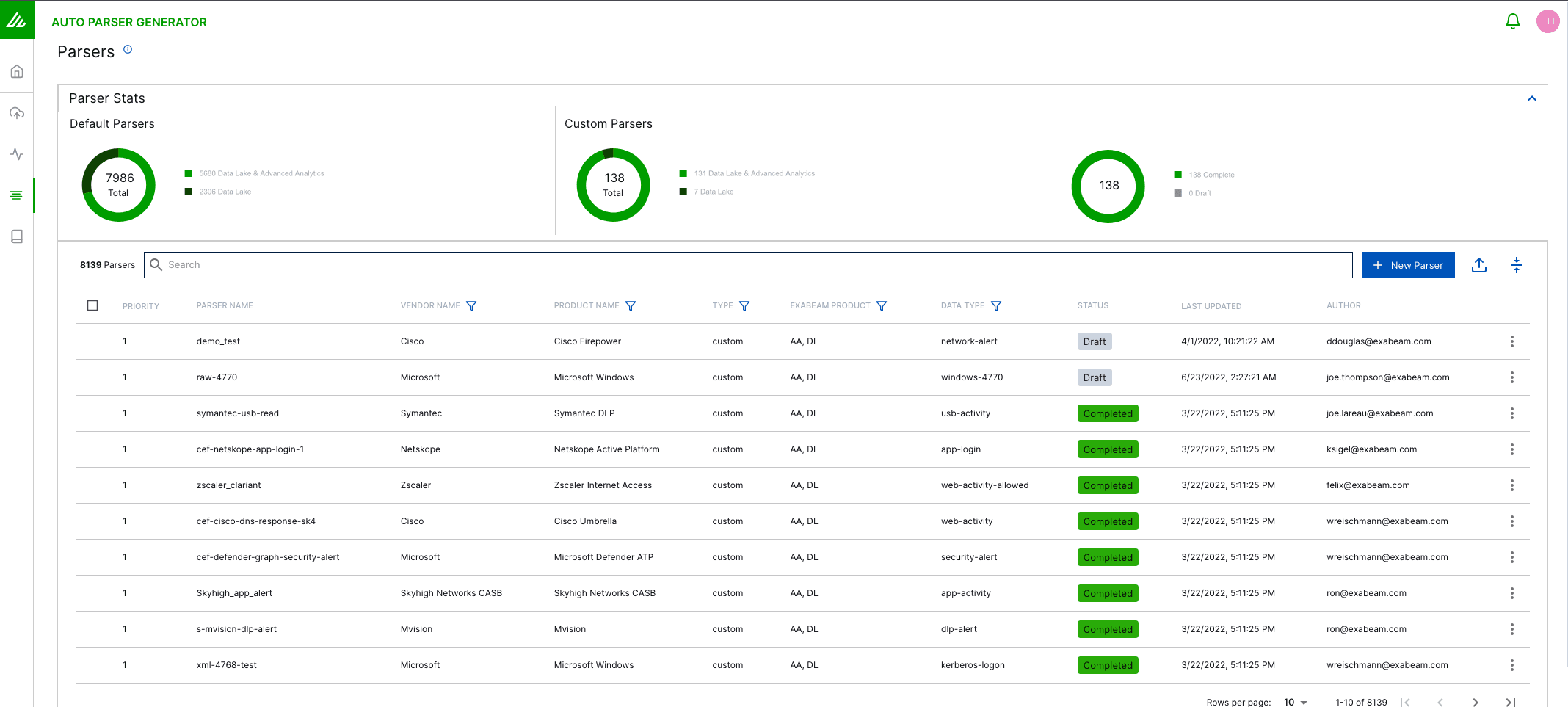Screen dimensions: 1568x707
Task: Click the collapse rows icon beside export
Action: tap(1516, 265)
